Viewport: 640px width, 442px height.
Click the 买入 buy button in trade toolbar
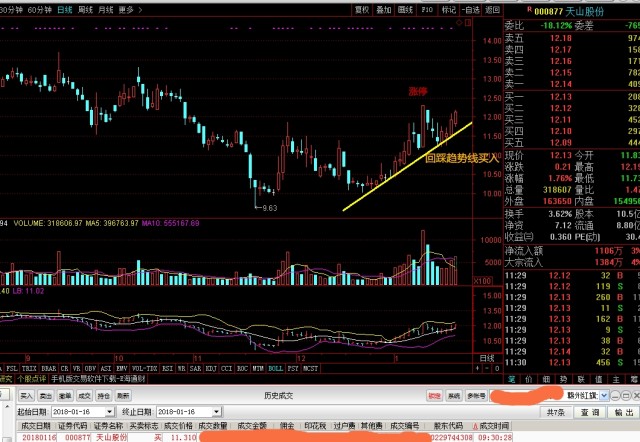pos(27,395)
